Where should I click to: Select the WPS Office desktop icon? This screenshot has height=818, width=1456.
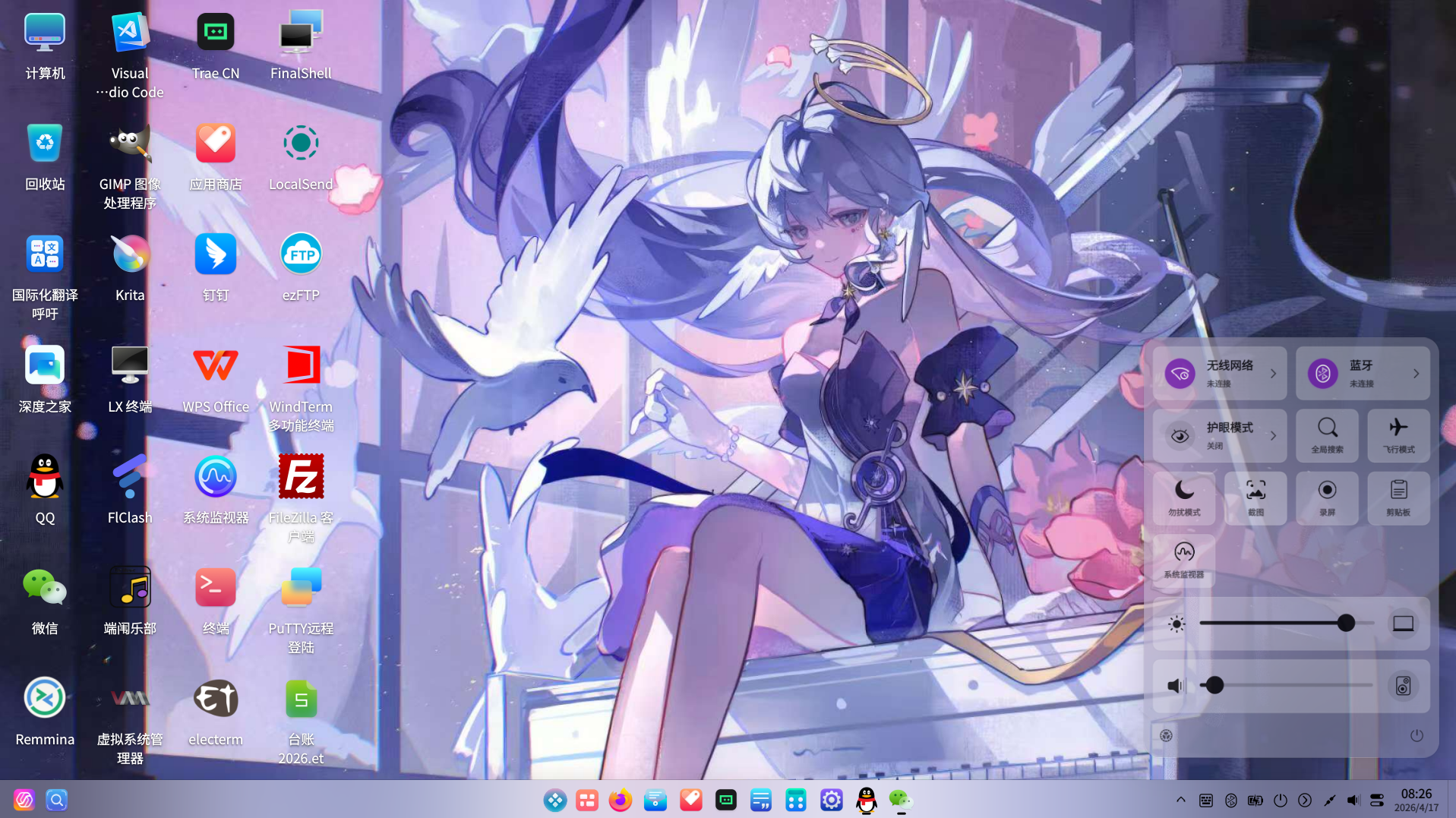[216, 365]
